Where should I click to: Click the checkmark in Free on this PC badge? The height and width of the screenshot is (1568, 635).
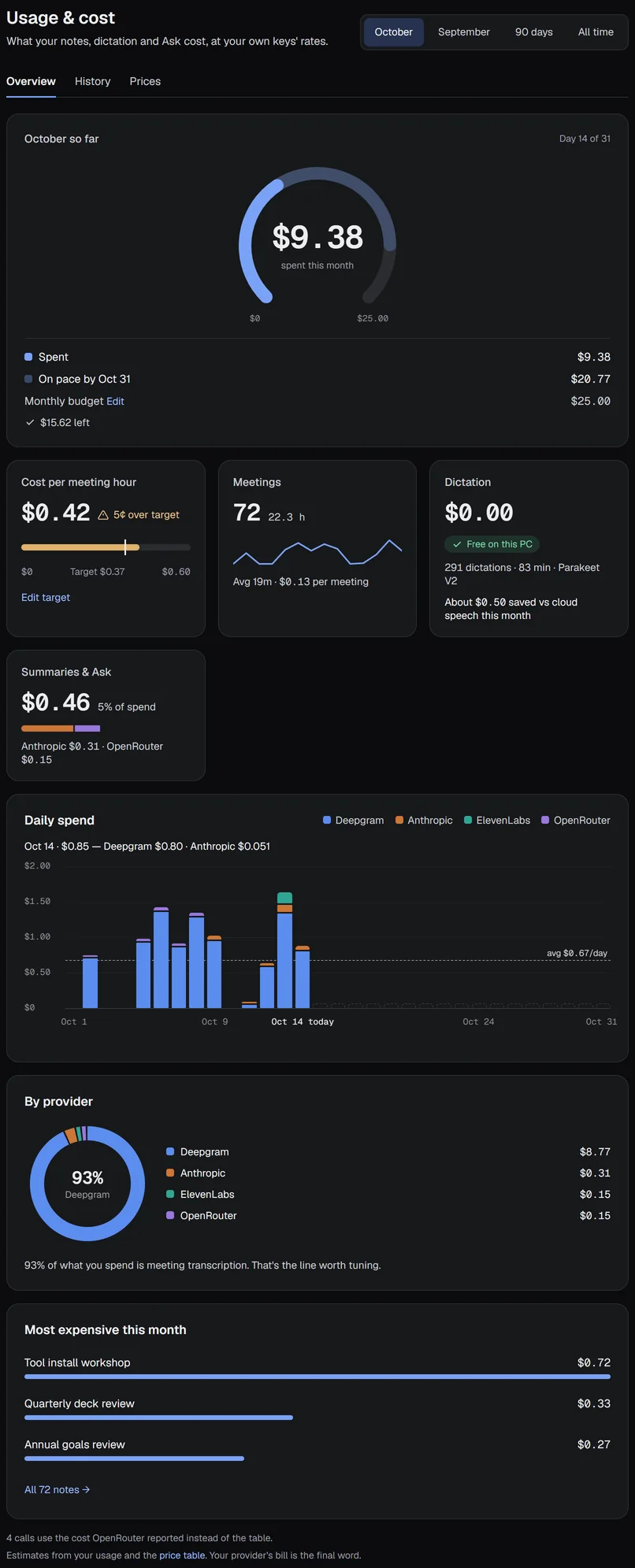click(x=457, y=544)
